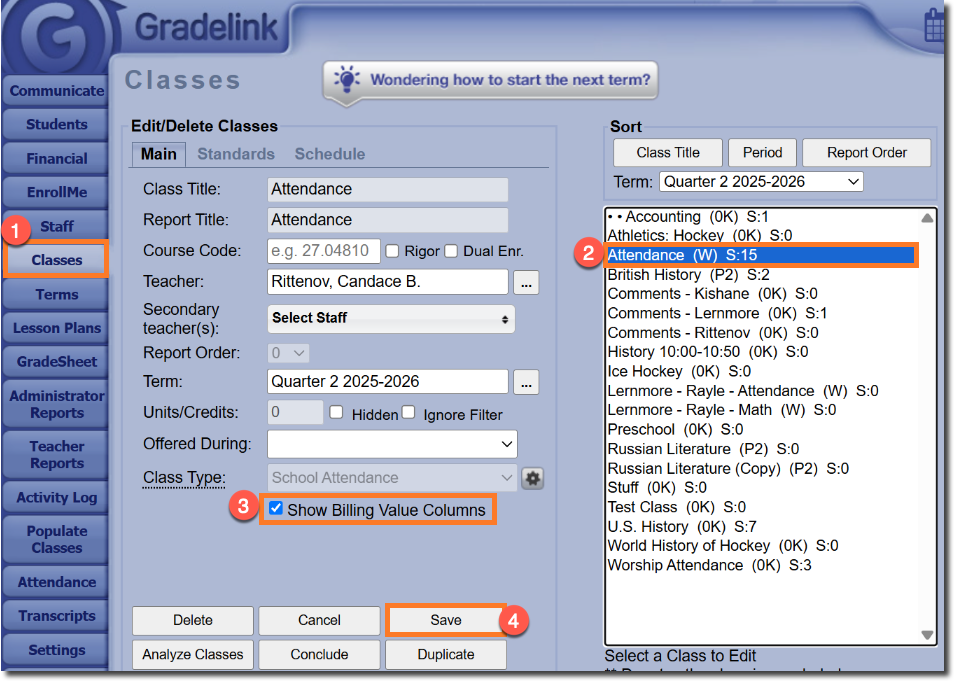This screenshot has height=681, width=954.
Task: Sort classes by Period
Action: tap(762, 153)
